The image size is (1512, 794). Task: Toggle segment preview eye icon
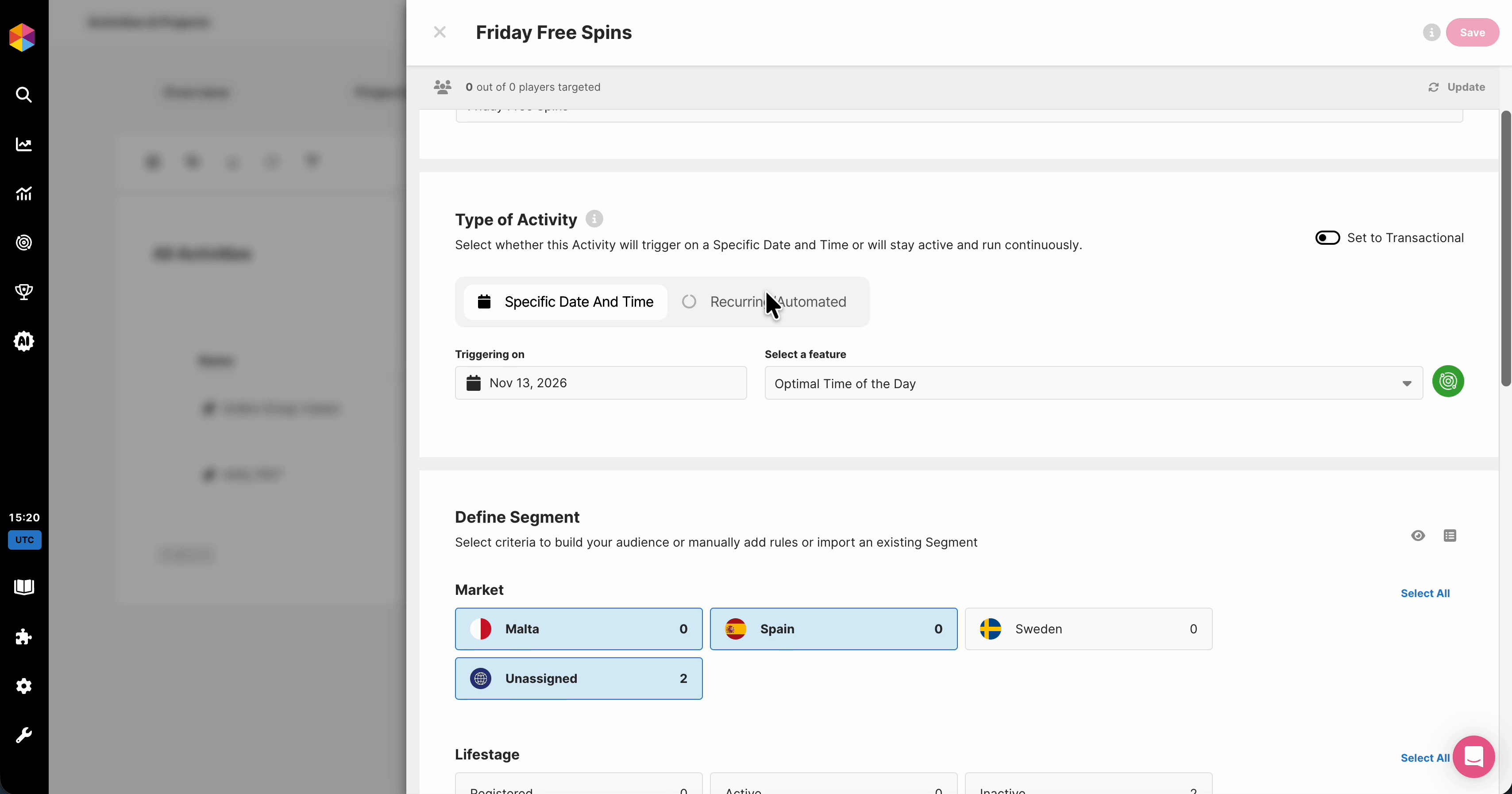coord(1417,535)
